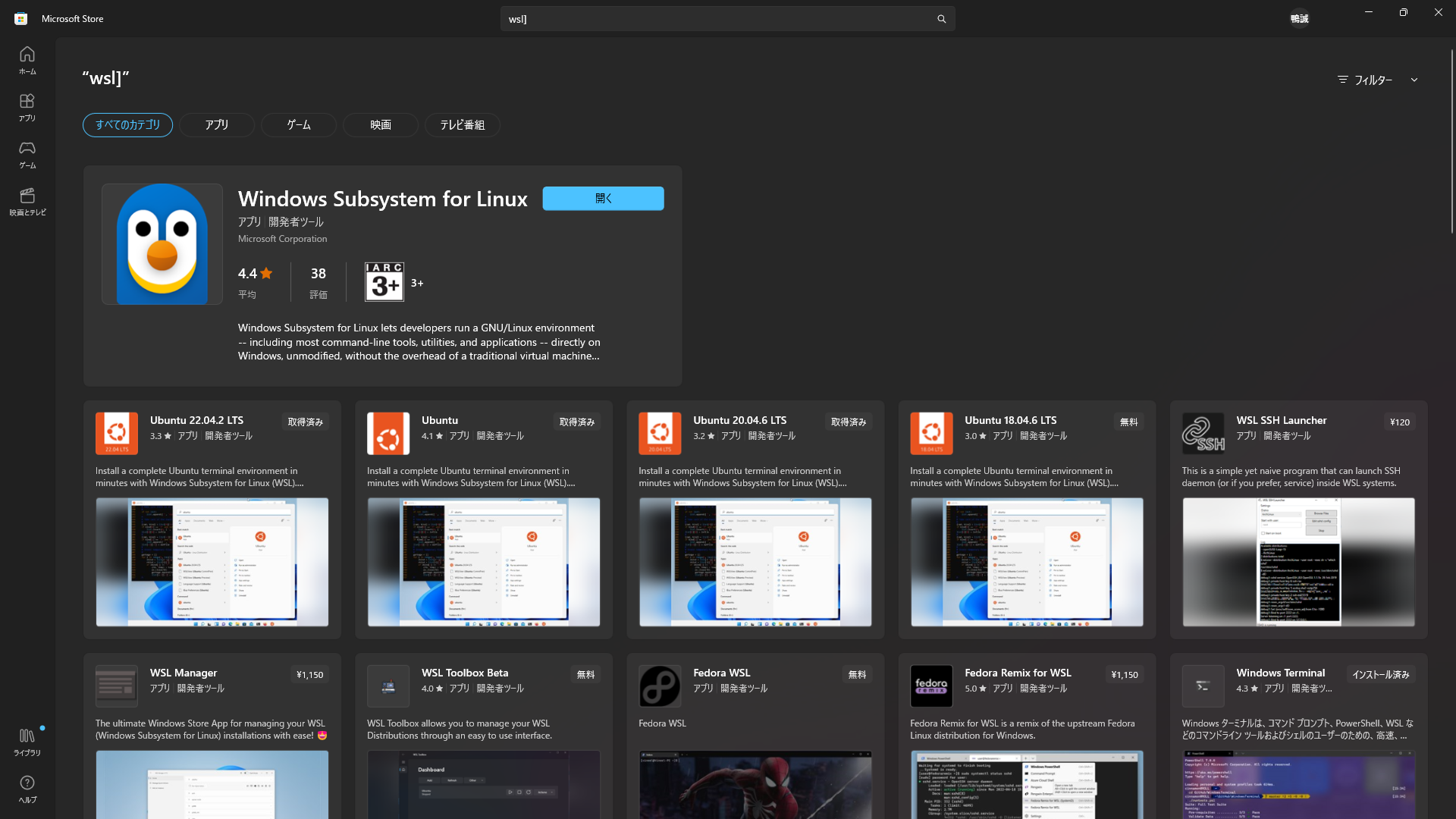Screen dimensions: 1456x819
Task: Open the Home page in sidebar
Action: [27, 60]
